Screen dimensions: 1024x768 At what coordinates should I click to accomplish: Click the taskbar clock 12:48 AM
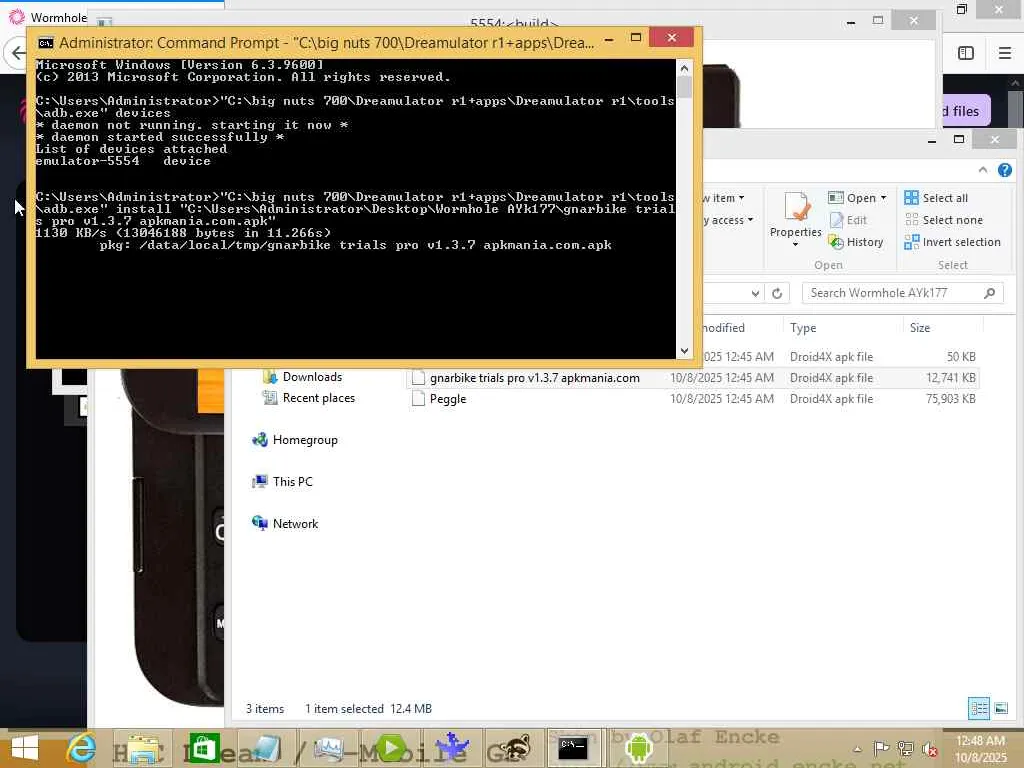point(980,741)
